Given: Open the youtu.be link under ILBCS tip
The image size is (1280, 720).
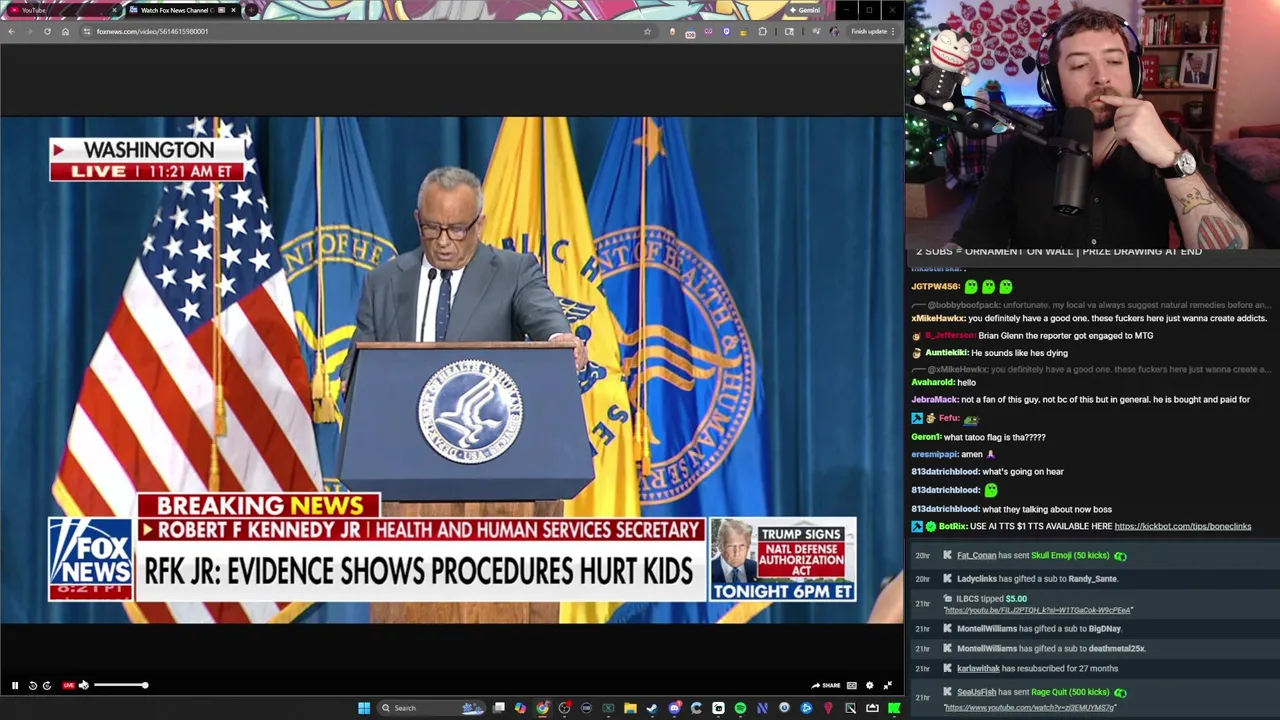Looking at the screenshot, I should coord(1038,610).
